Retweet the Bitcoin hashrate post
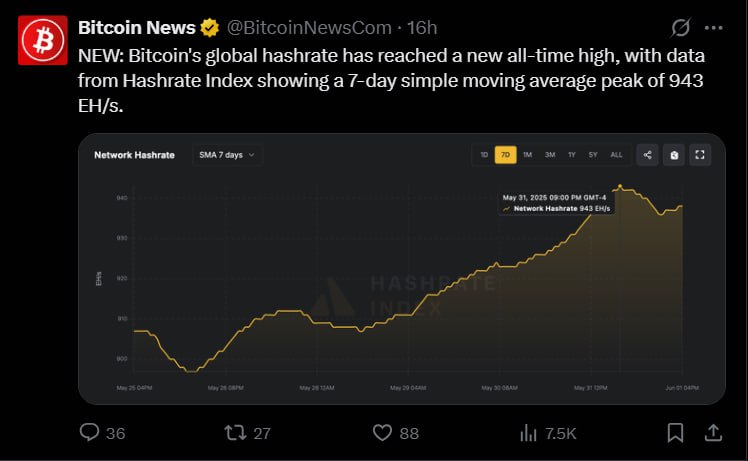The height and width of the screenshot is (461, 748). pyautogui.click(x=235, y=433)
